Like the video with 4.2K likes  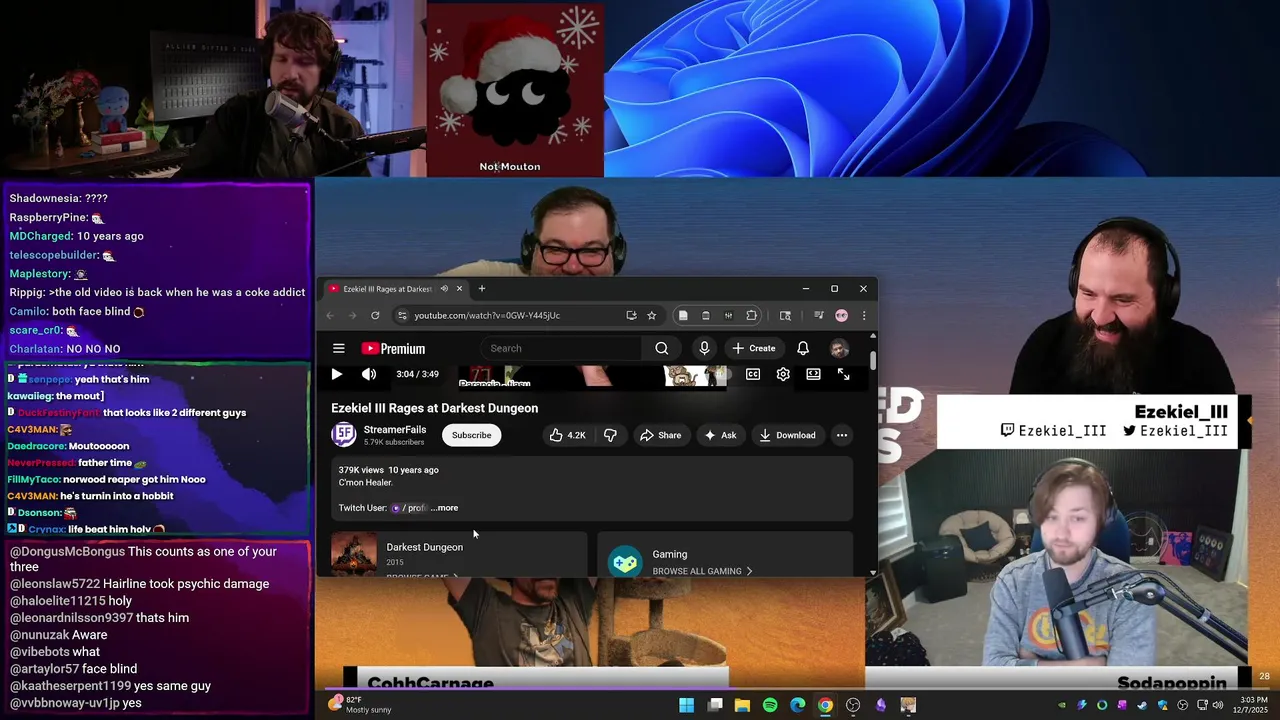coord(567,435)
